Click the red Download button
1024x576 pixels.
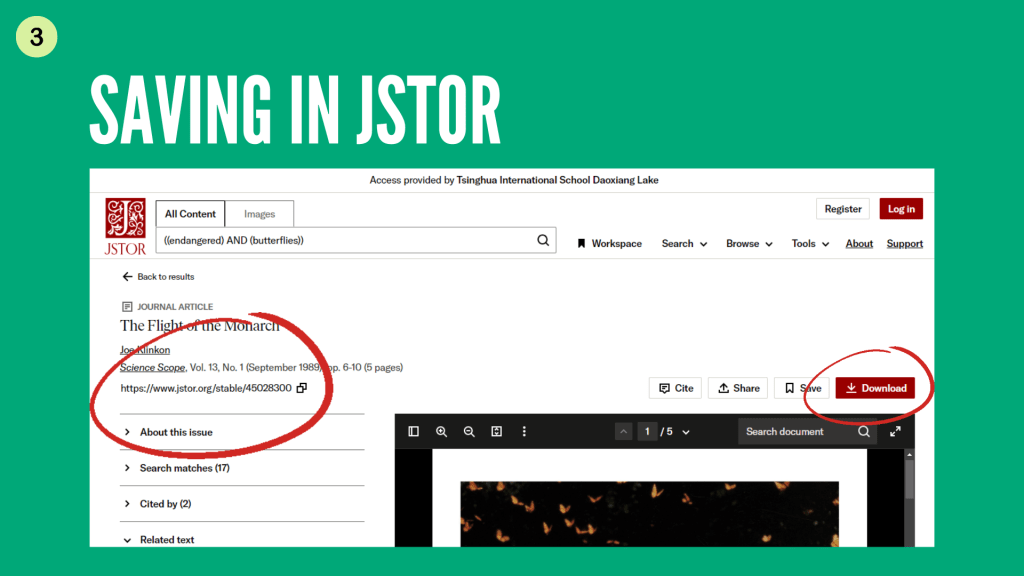click(875, 388)
